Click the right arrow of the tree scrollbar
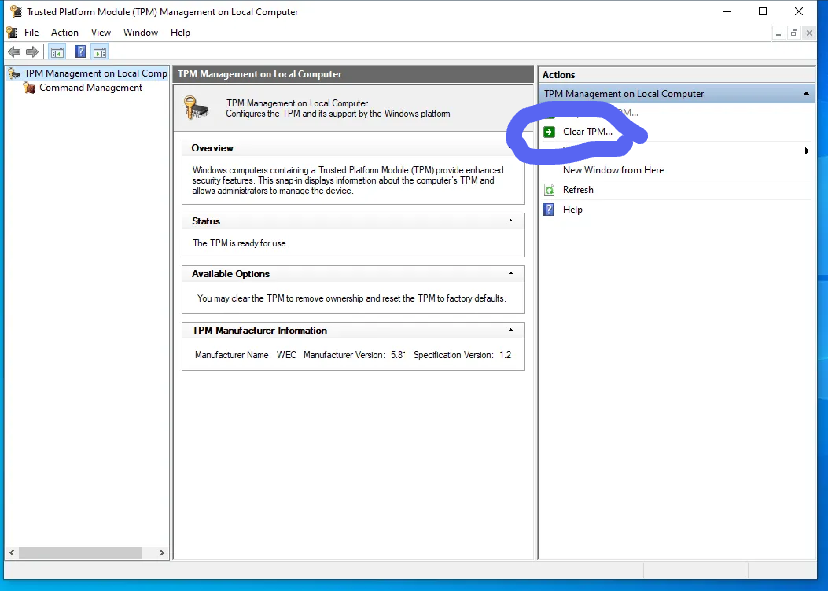 [x=162, y=552]
